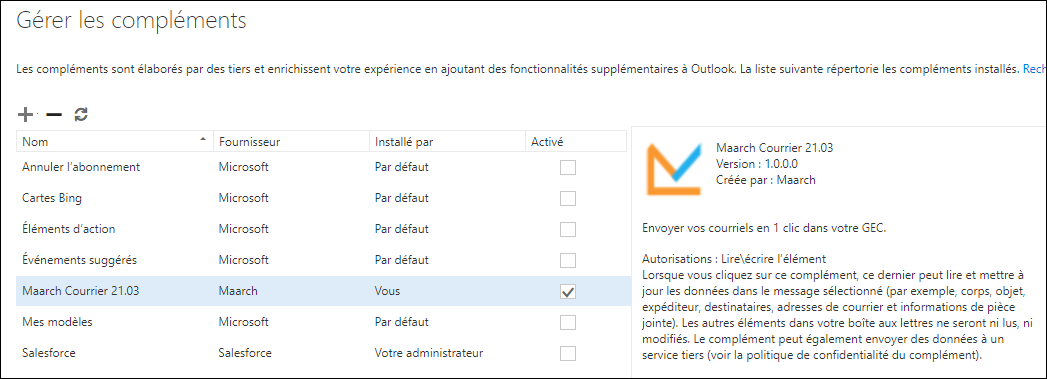
Task: Activate the Événements suggérés checkbox
Action: point(568,260)
